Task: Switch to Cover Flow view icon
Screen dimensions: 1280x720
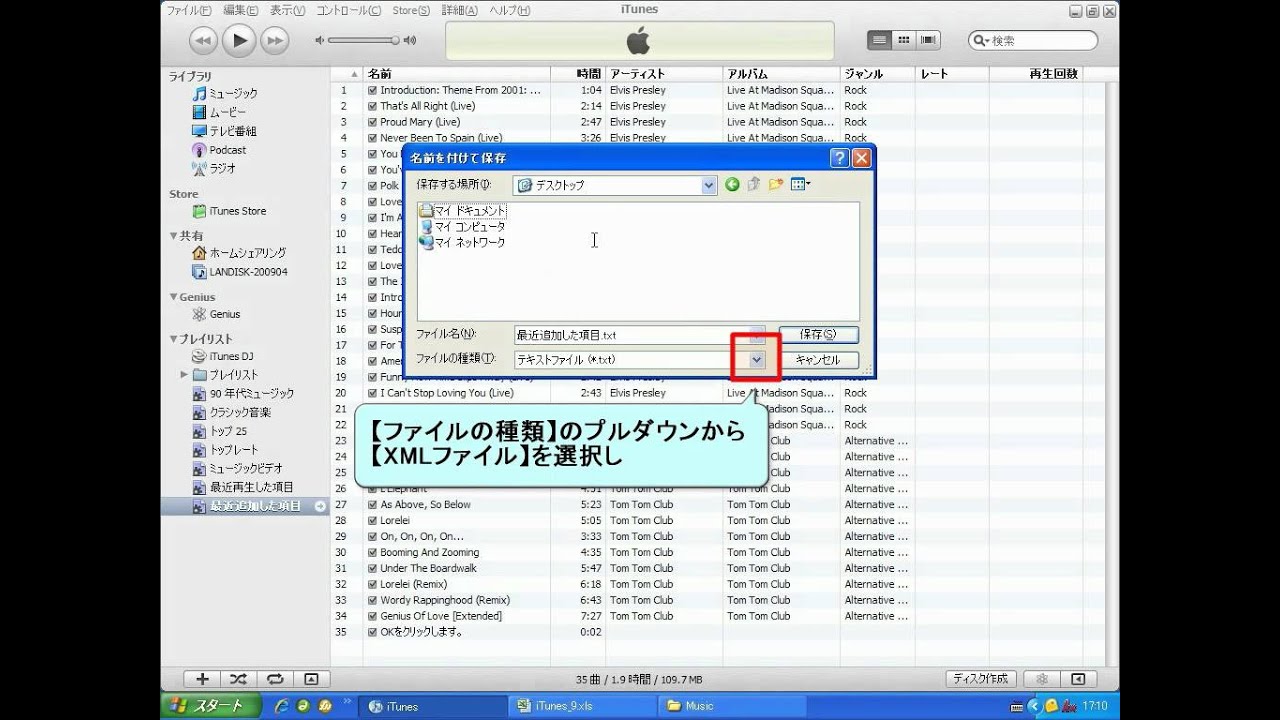Action: pyautogui.click(x=929, y=40)
